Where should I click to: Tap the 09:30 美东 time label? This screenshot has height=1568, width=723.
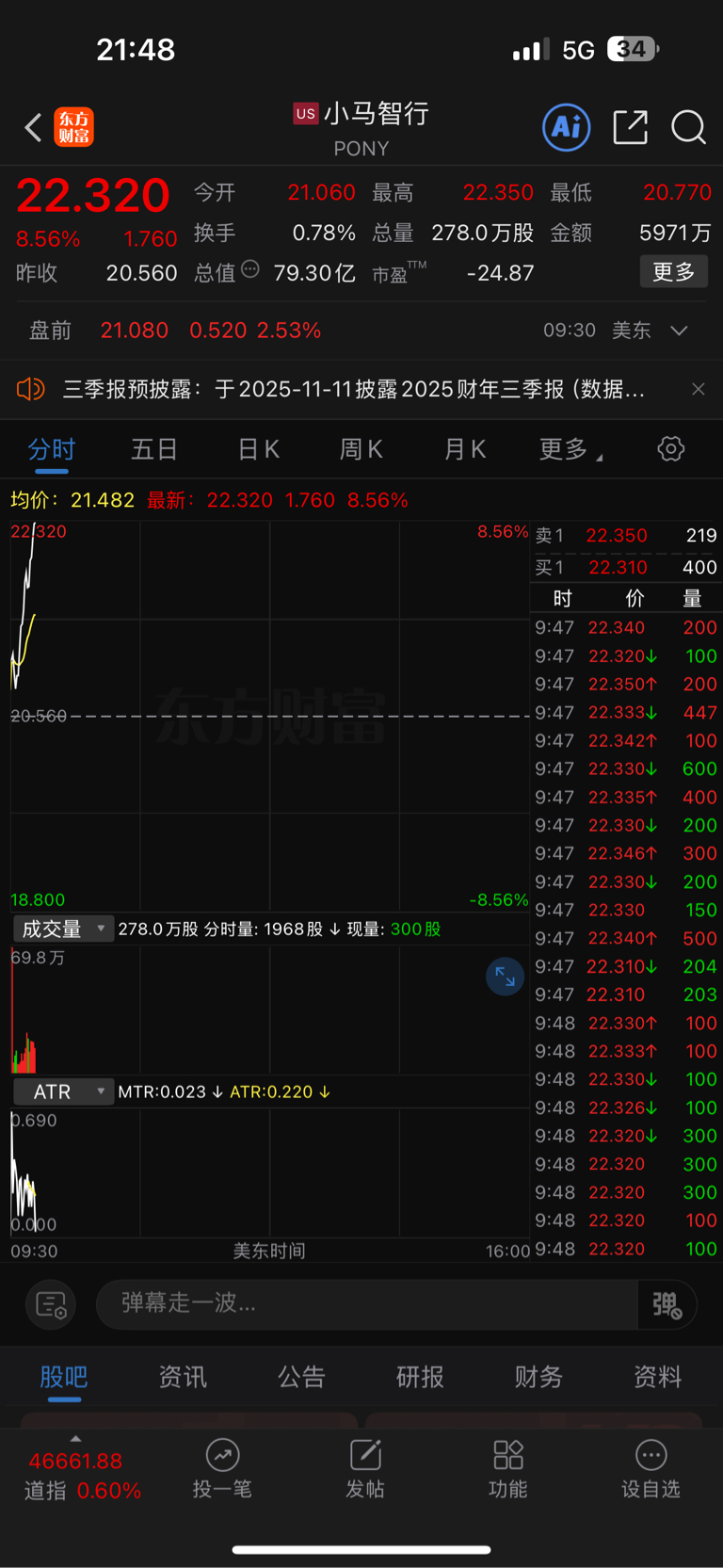click(x=597, y=331)
